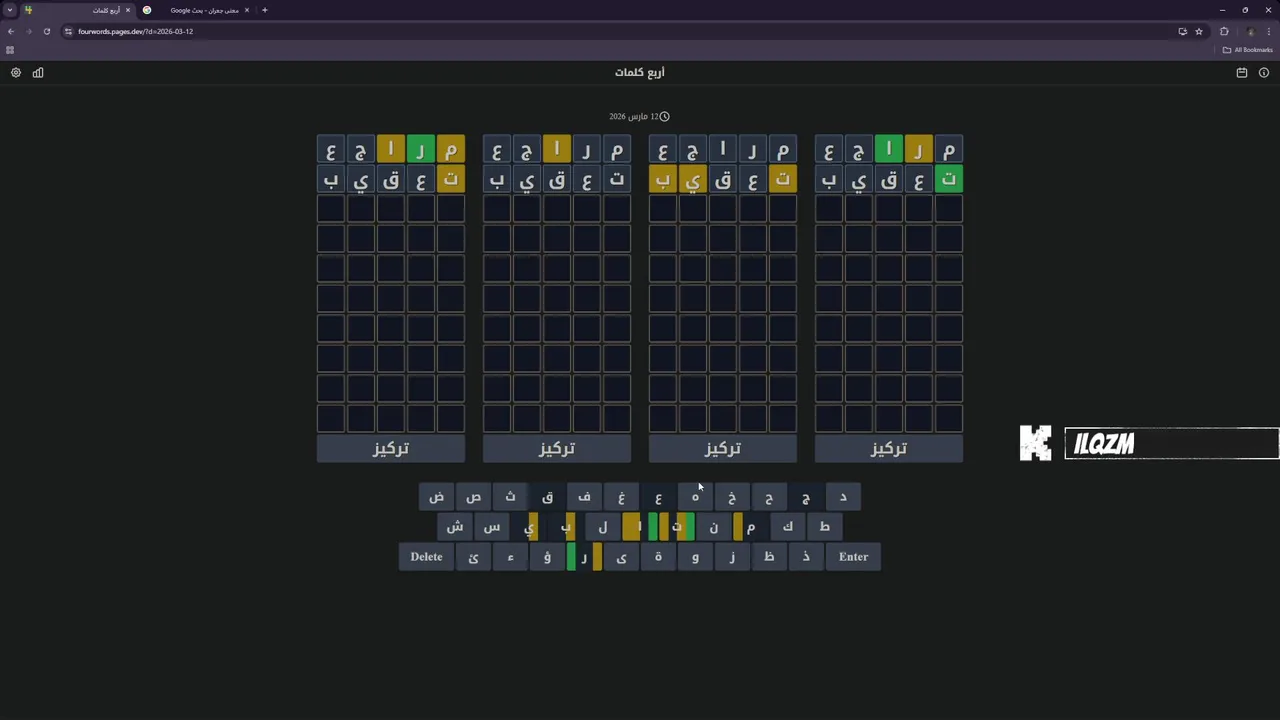Screen dimensions: 1280x720
Task: Open a new browser tab
Action: (264, 10)
